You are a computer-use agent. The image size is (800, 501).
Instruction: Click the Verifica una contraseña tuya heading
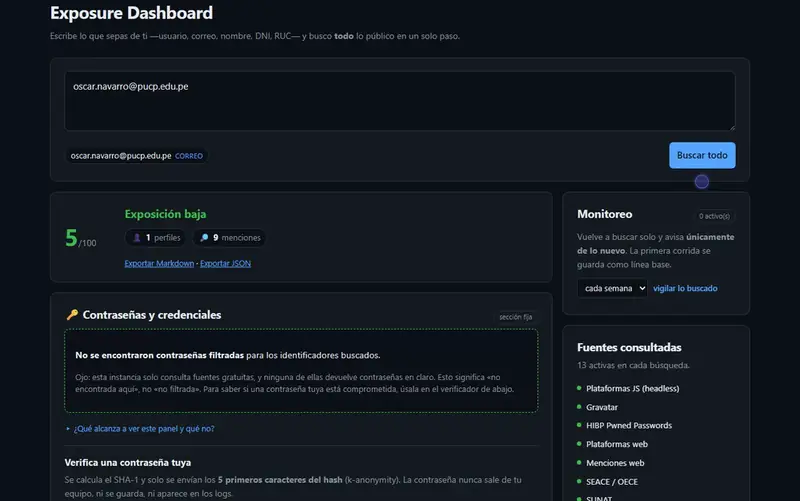[x=128, y=462]
